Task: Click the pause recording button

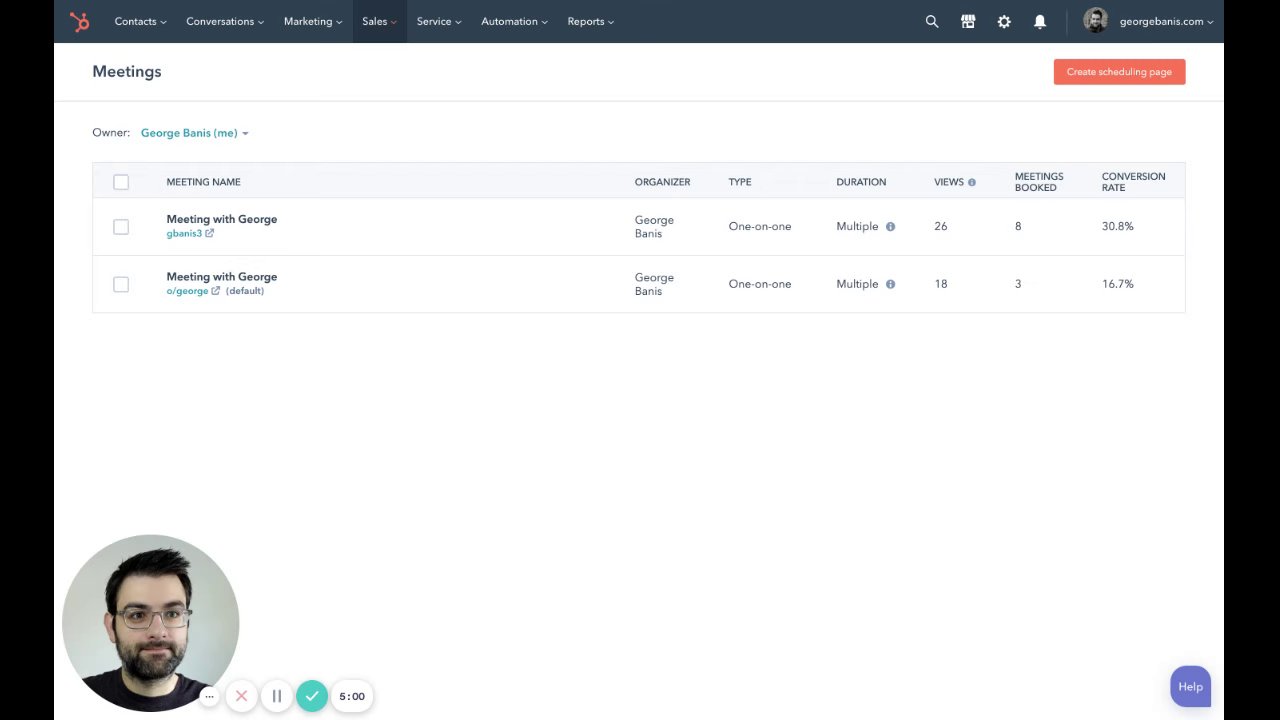Action: (277, 696)
